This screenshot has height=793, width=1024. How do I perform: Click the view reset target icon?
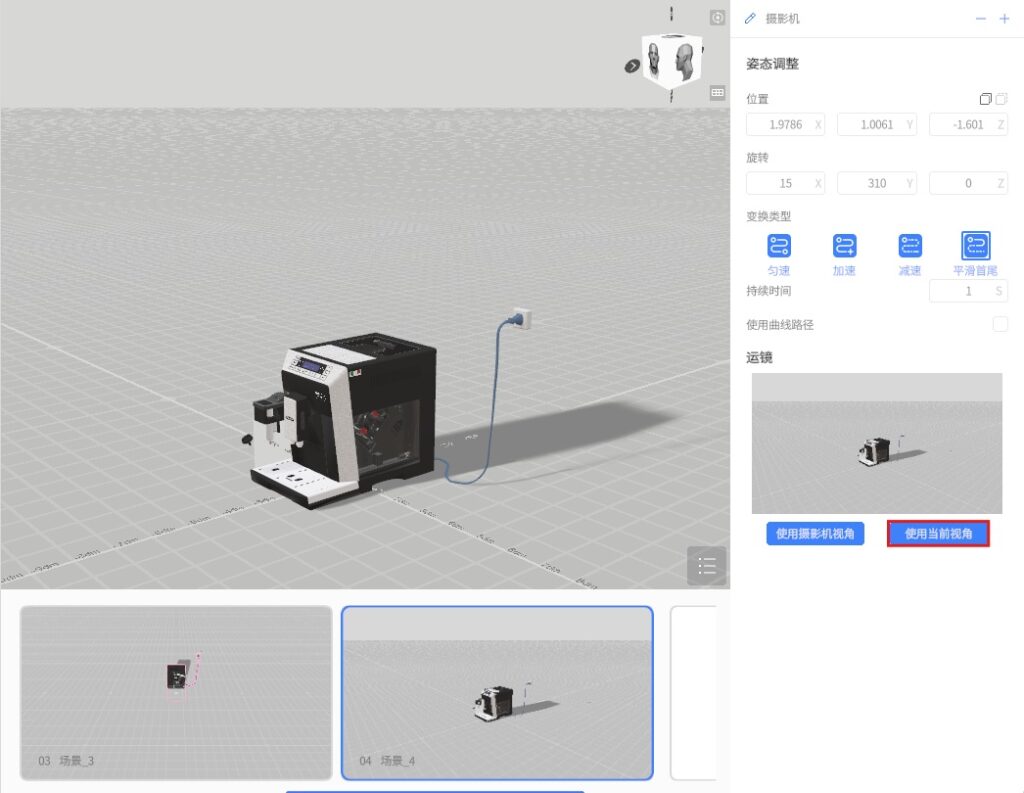(x=717, y=18)
